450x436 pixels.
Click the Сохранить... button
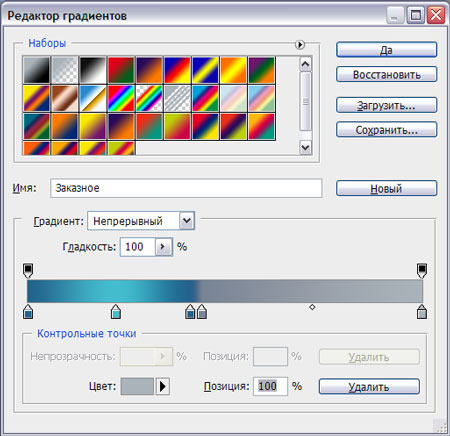(x=386, y=130)
